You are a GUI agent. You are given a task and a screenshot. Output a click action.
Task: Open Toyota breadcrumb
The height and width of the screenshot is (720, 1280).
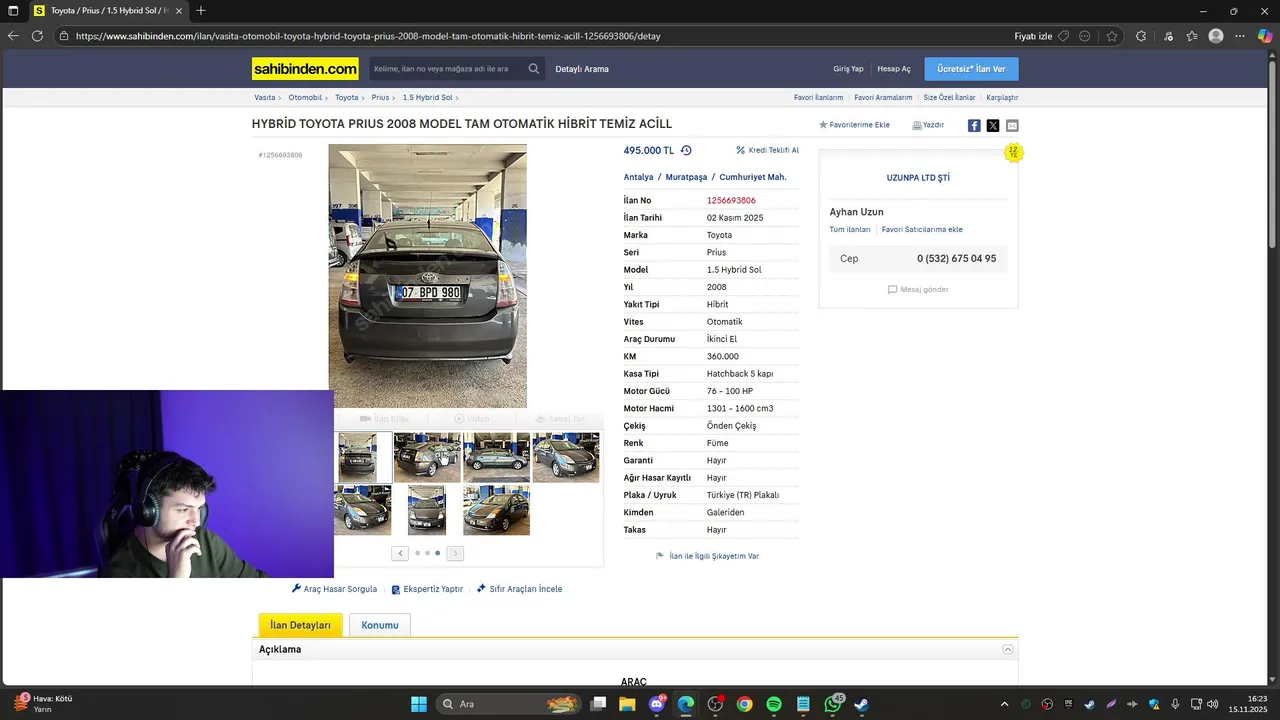click(346, 98)
